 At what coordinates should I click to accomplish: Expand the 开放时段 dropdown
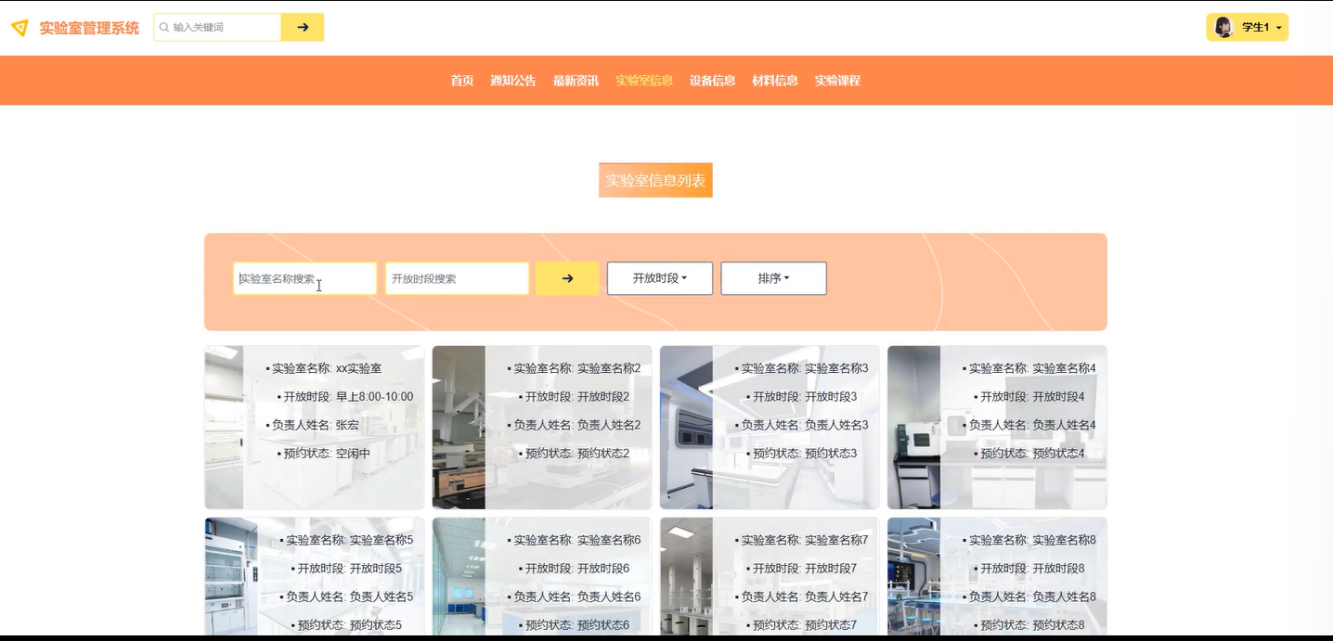(660, 278)
